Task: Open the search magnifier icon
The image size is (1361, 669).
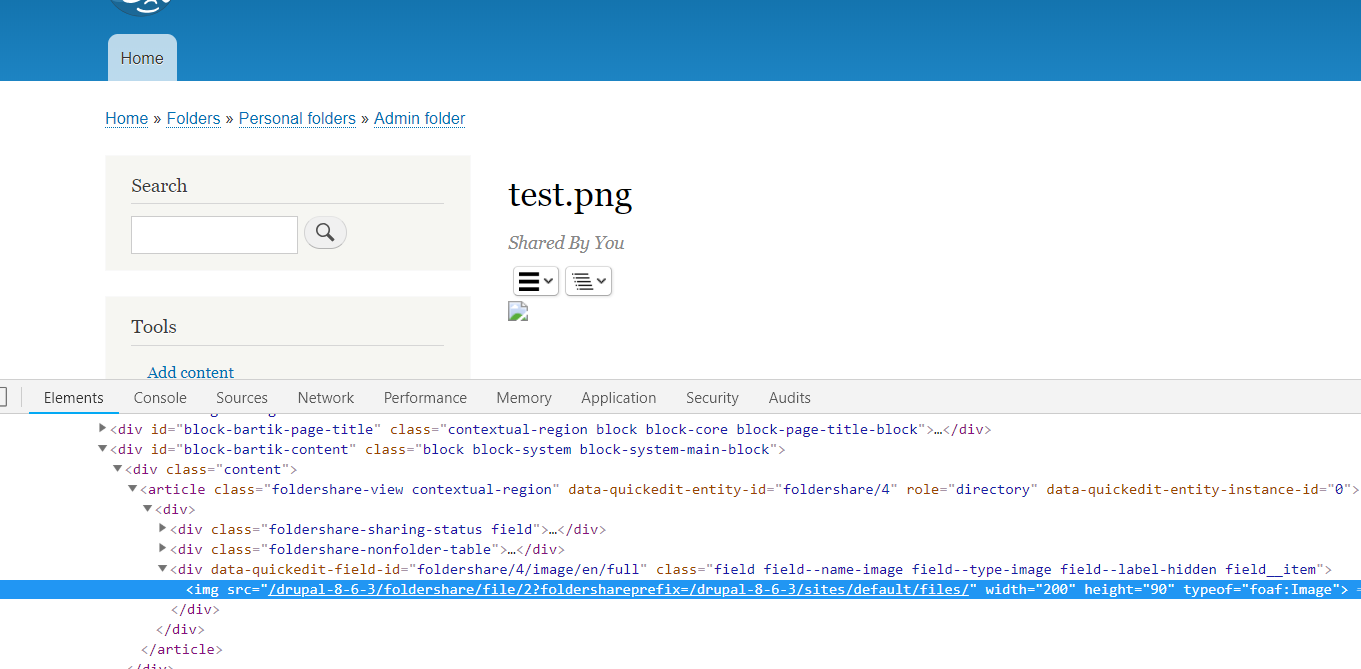Action: [x=324, y=232]
